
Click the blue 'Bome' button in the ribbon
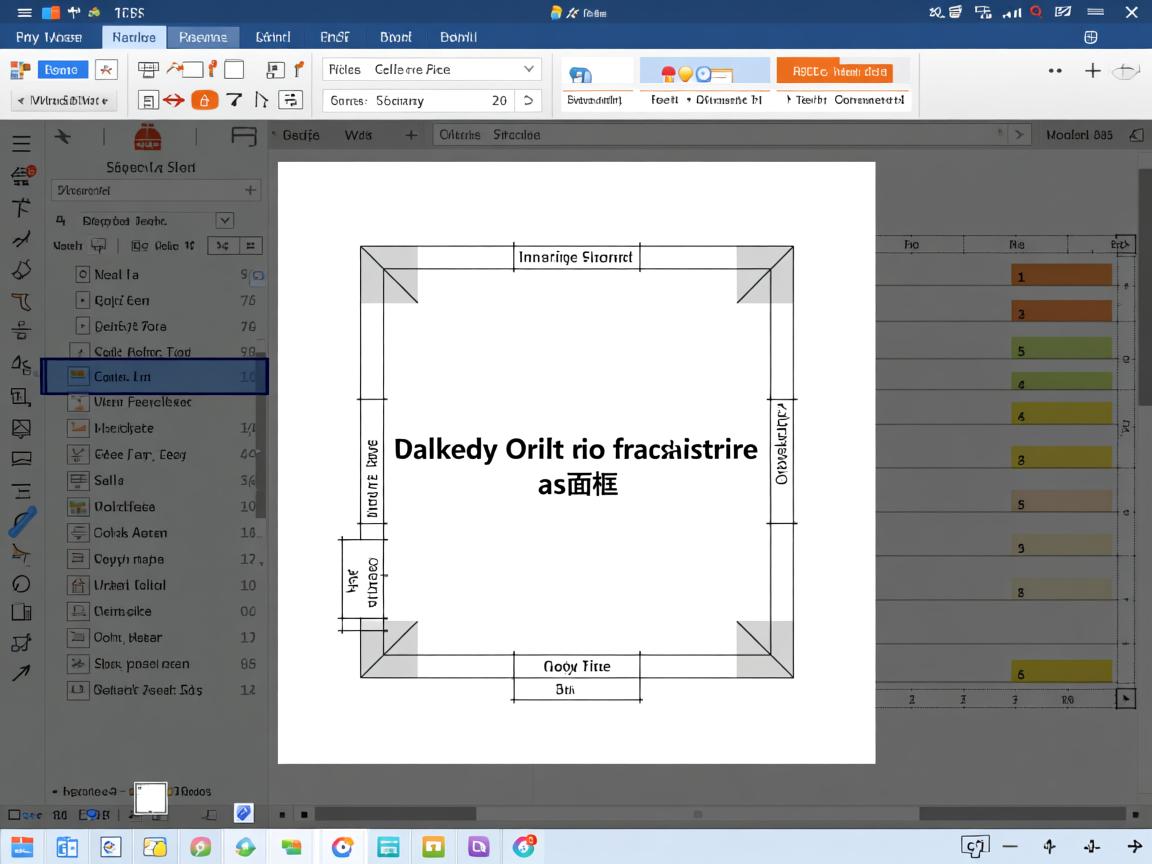[62, 70]
